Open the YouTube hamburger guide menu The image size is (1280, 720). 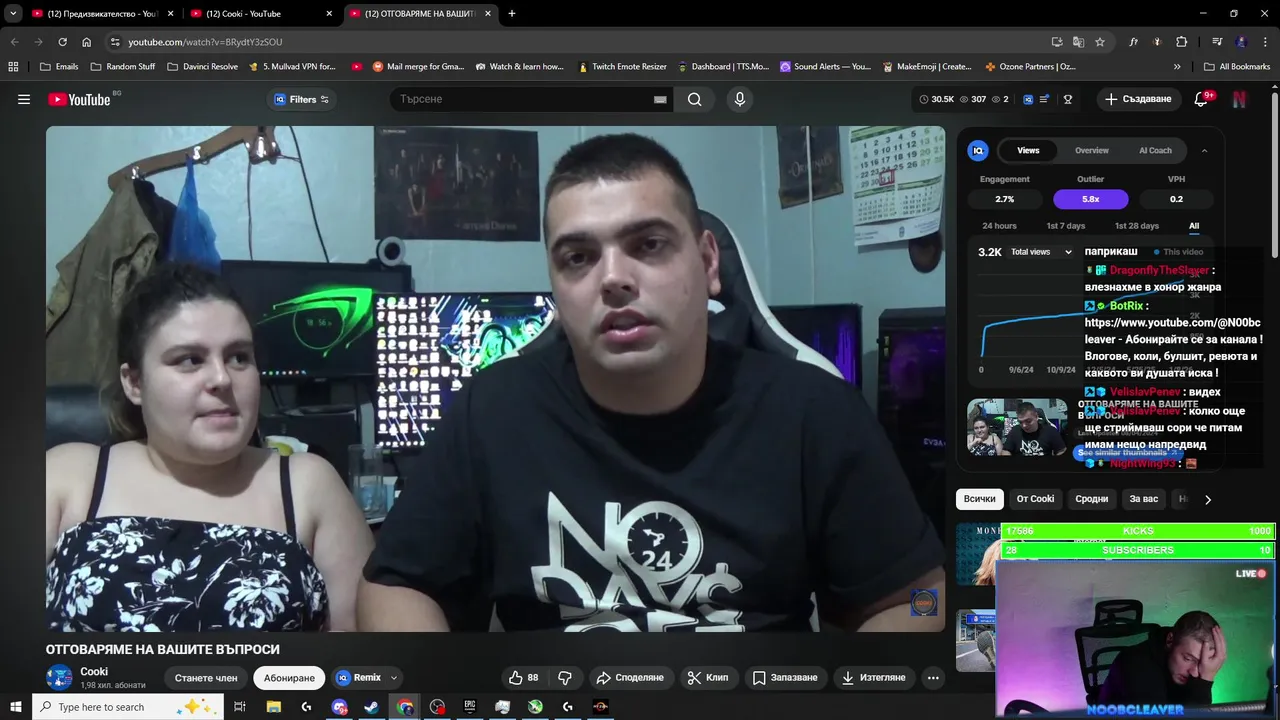24,99
